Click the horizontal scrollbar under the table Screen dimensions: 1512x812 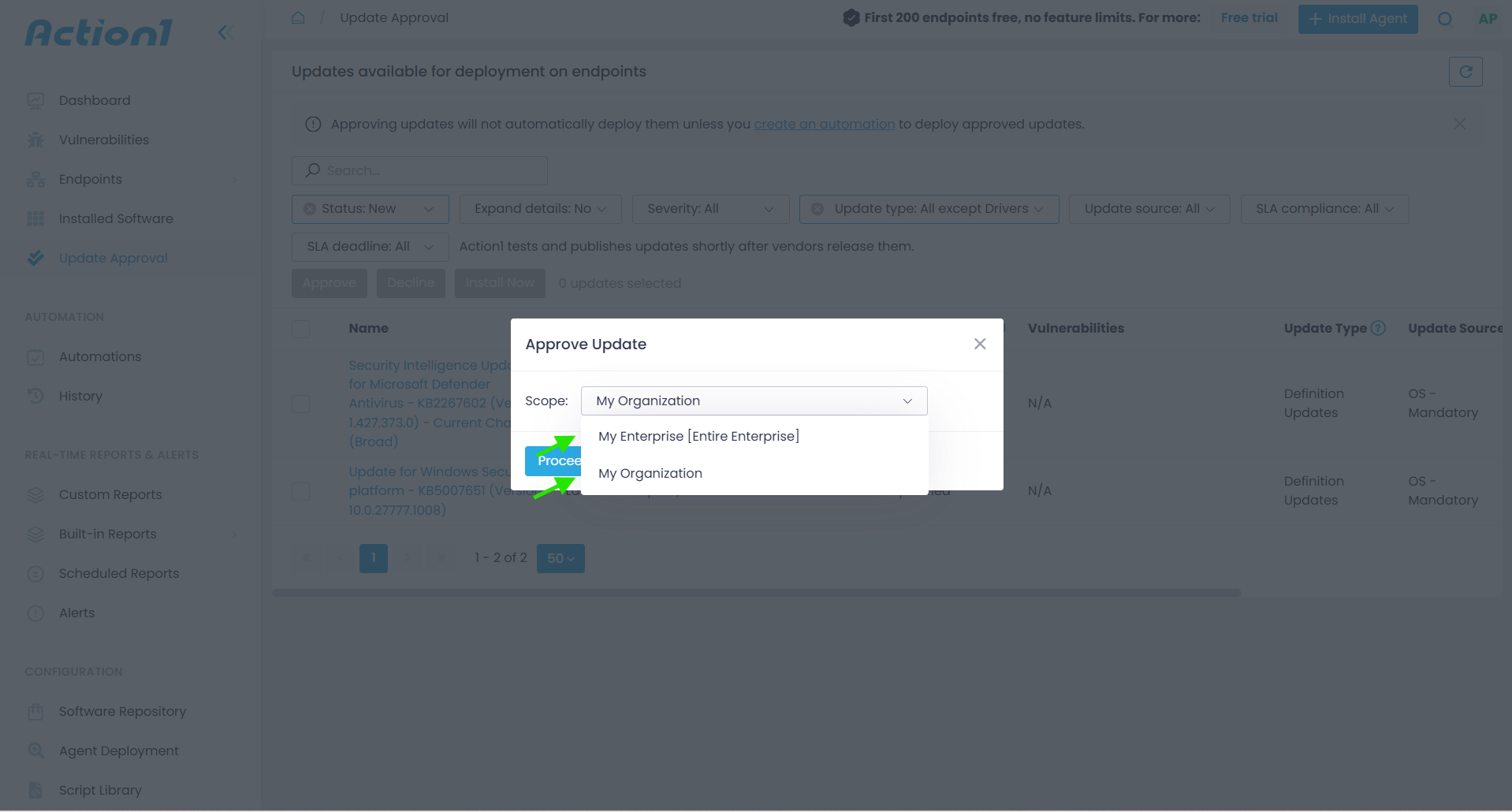point(756,593)
